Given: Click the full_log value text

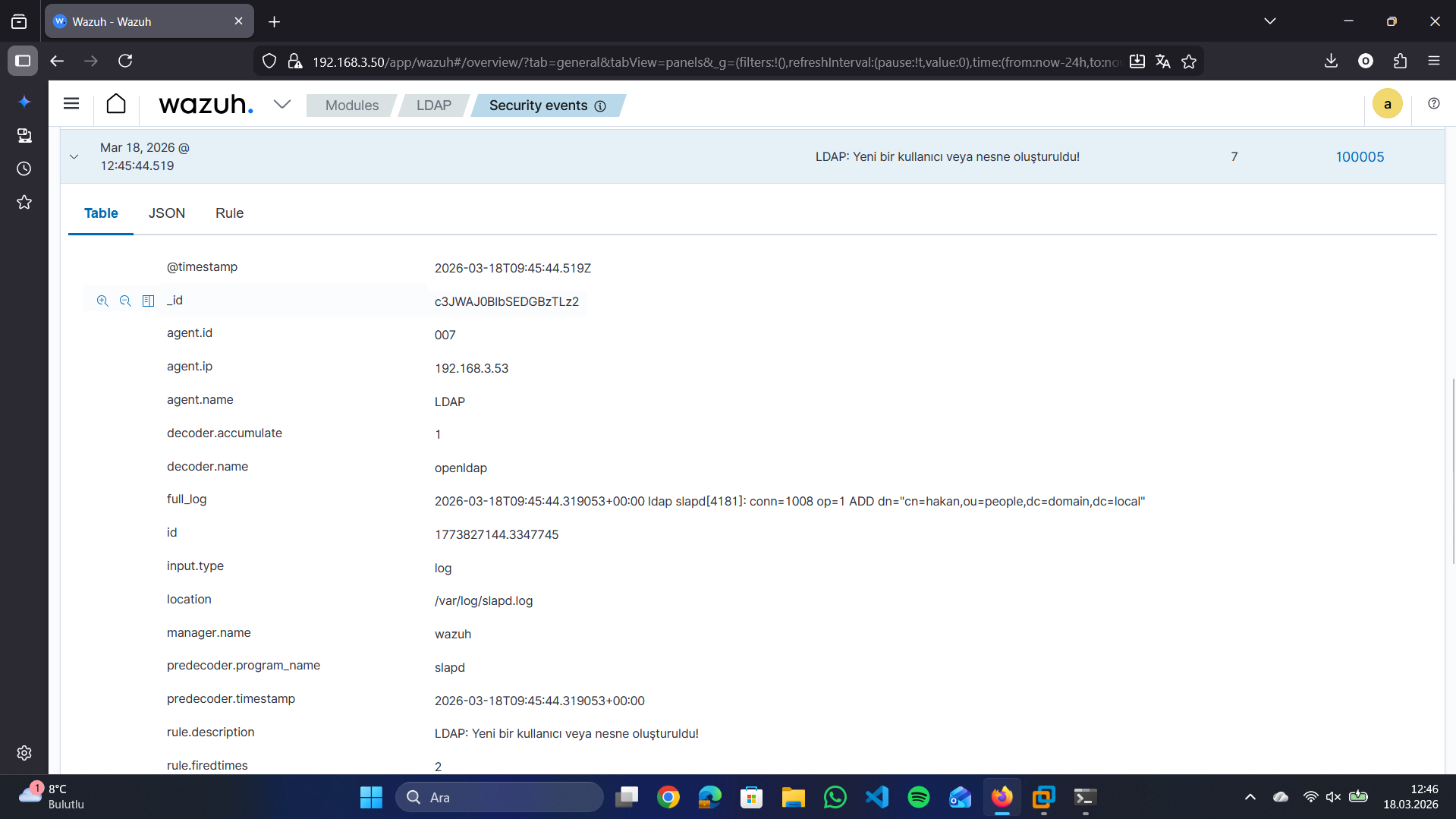Looking at the screenshot, I should point(789,501).
